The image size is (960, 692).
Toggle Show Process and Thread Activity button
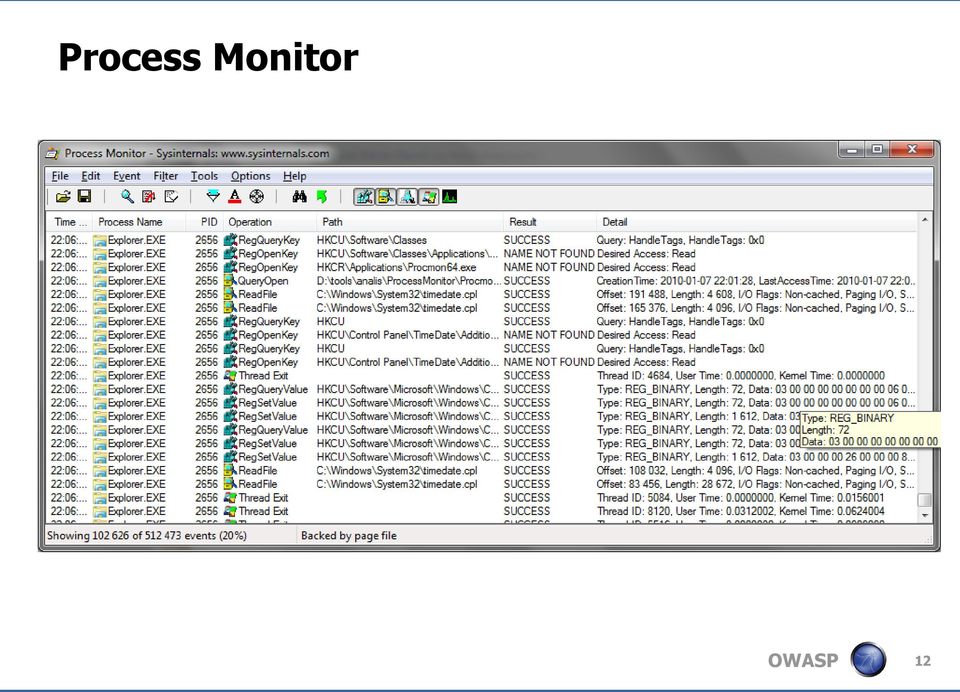pyautogui.click(x=428, y=197)
